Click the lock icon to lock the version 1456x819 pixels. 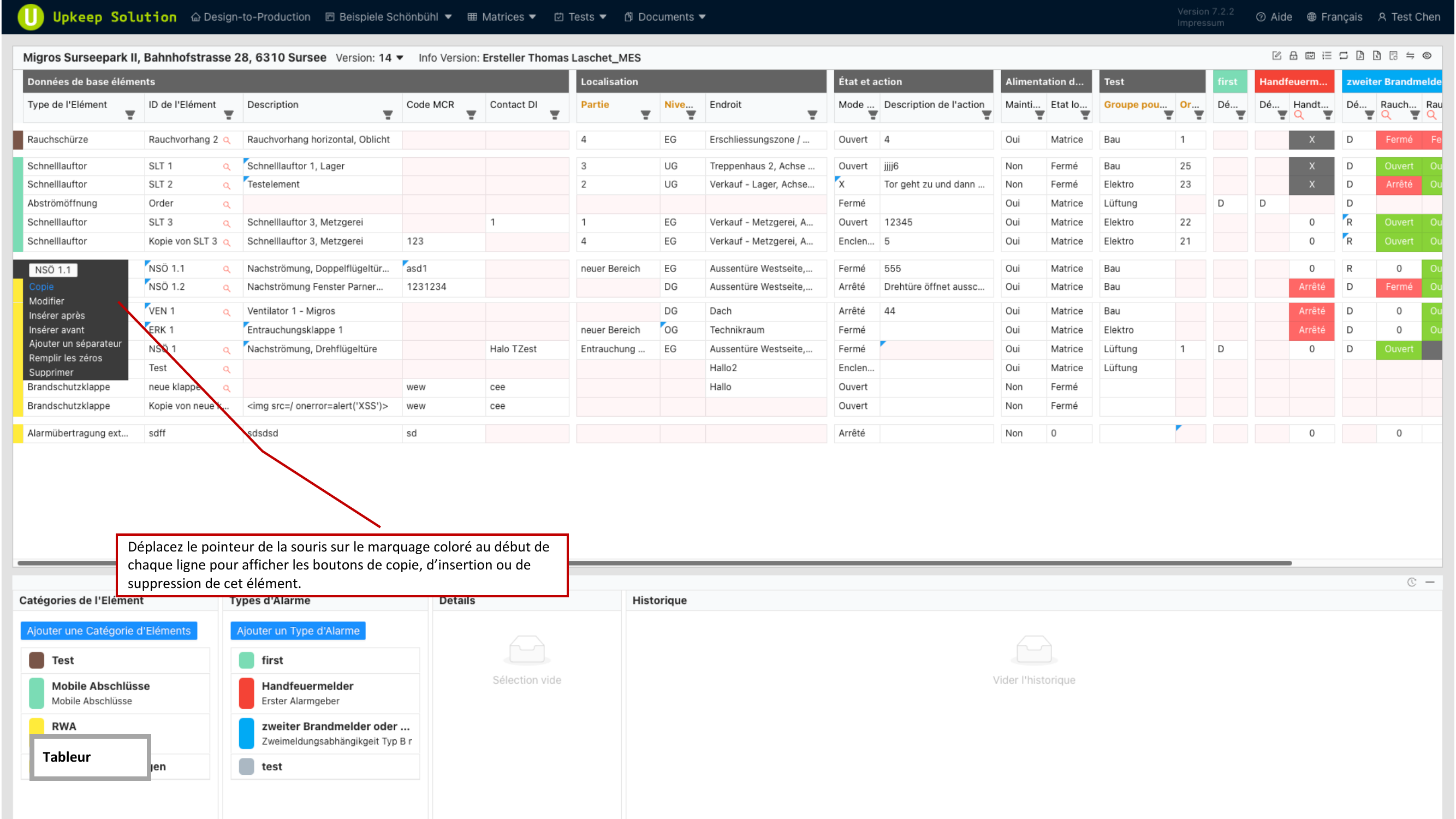pos(1293,56)
